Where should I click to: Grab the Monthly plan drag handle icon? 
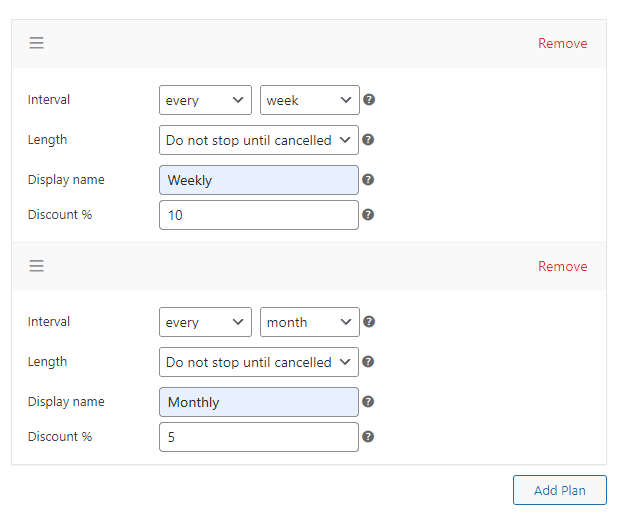36,265
